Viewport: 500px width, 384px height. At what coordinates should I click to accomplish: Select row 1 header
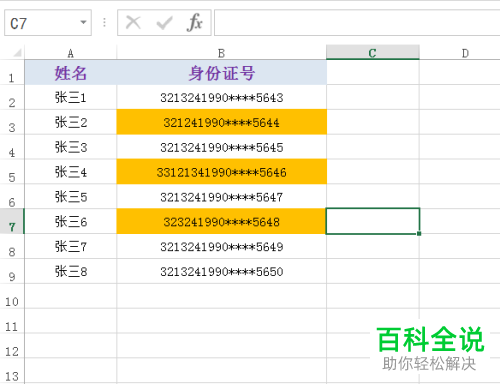pos(12,73)
